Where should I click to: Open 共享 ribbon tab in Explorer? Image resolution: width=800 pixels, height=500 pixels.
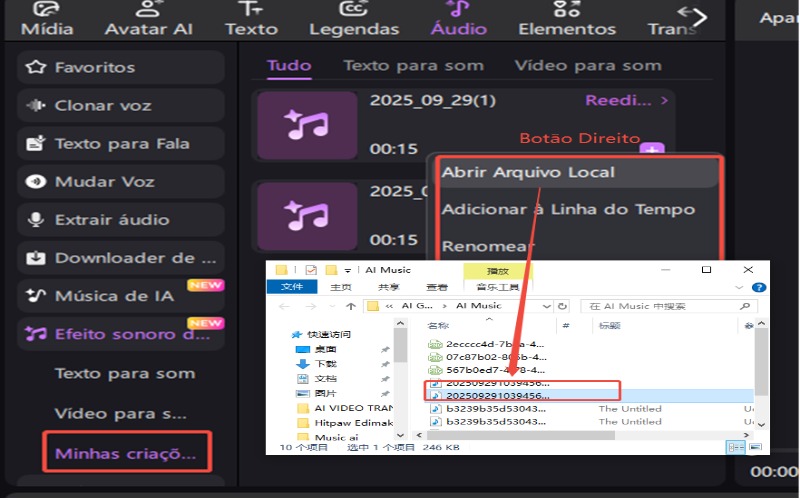click(x=388, y=287)
